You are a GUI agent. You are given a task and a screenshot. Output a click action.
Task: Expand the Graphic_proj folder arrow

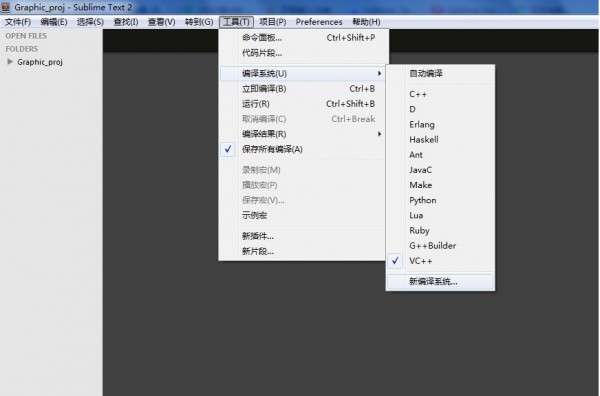[x=10, y=62]
